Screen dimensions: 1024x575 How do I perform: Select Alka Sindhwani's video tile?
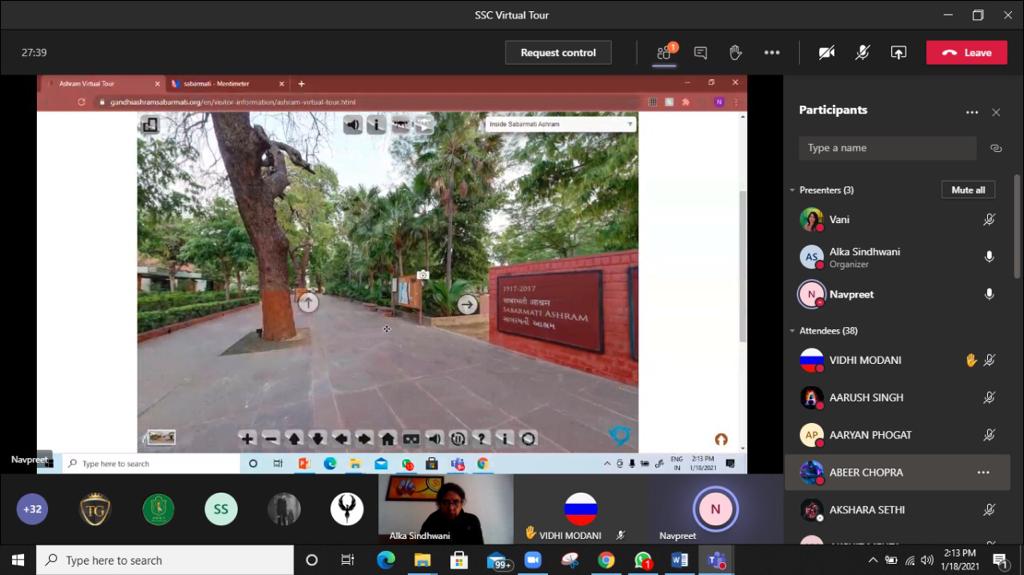(446, 509)
